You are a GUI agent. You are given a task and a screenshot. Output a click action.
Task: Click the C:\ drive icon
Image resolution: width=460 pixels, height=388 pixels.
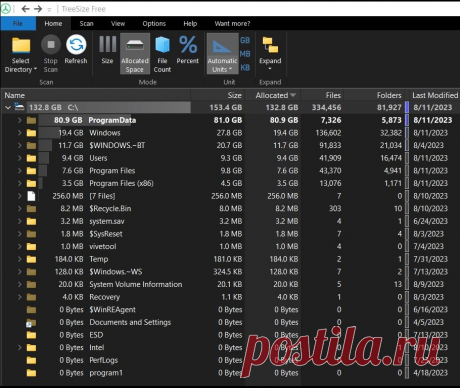(x=19, y=107)
